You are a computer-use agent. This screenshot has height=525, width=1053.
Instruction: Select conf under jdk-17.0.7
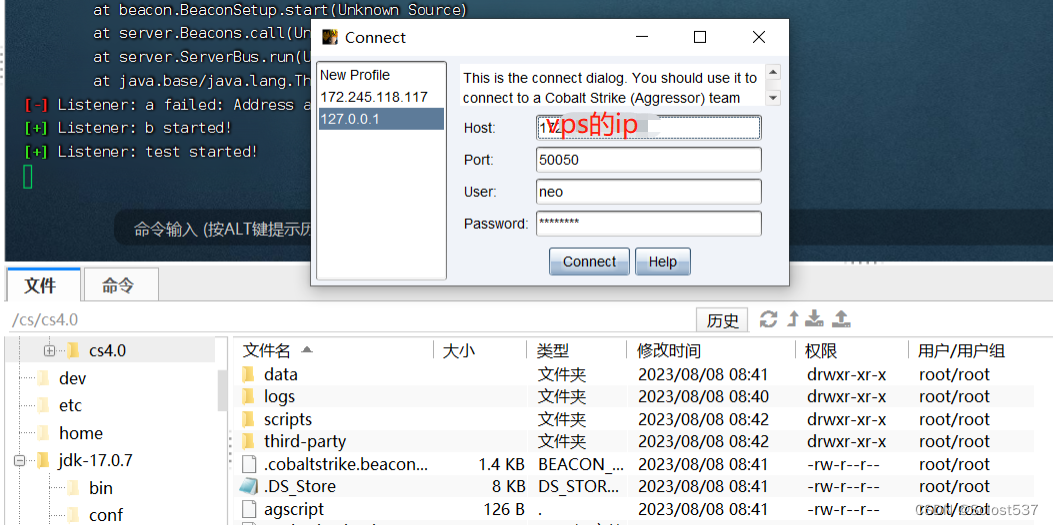click(x=106, y=515)
